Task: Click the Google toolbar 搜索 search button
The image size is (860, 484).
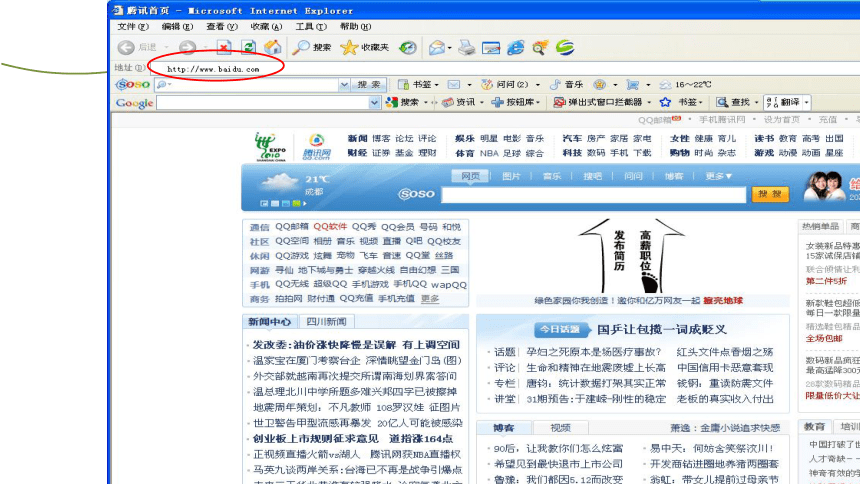Action: coord(403,102)
